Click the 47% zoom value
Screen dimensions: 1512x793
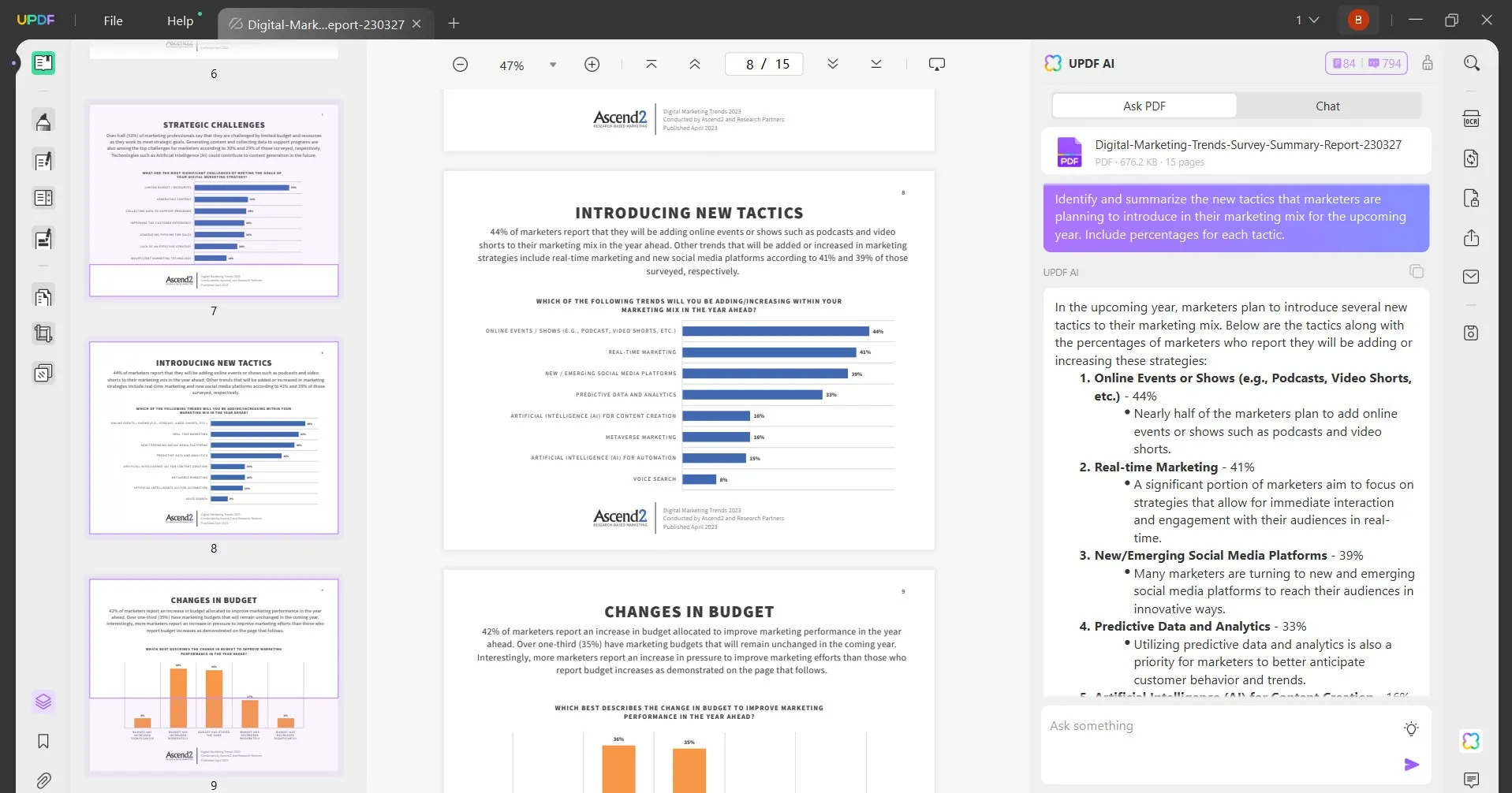(x=511, y=65)
